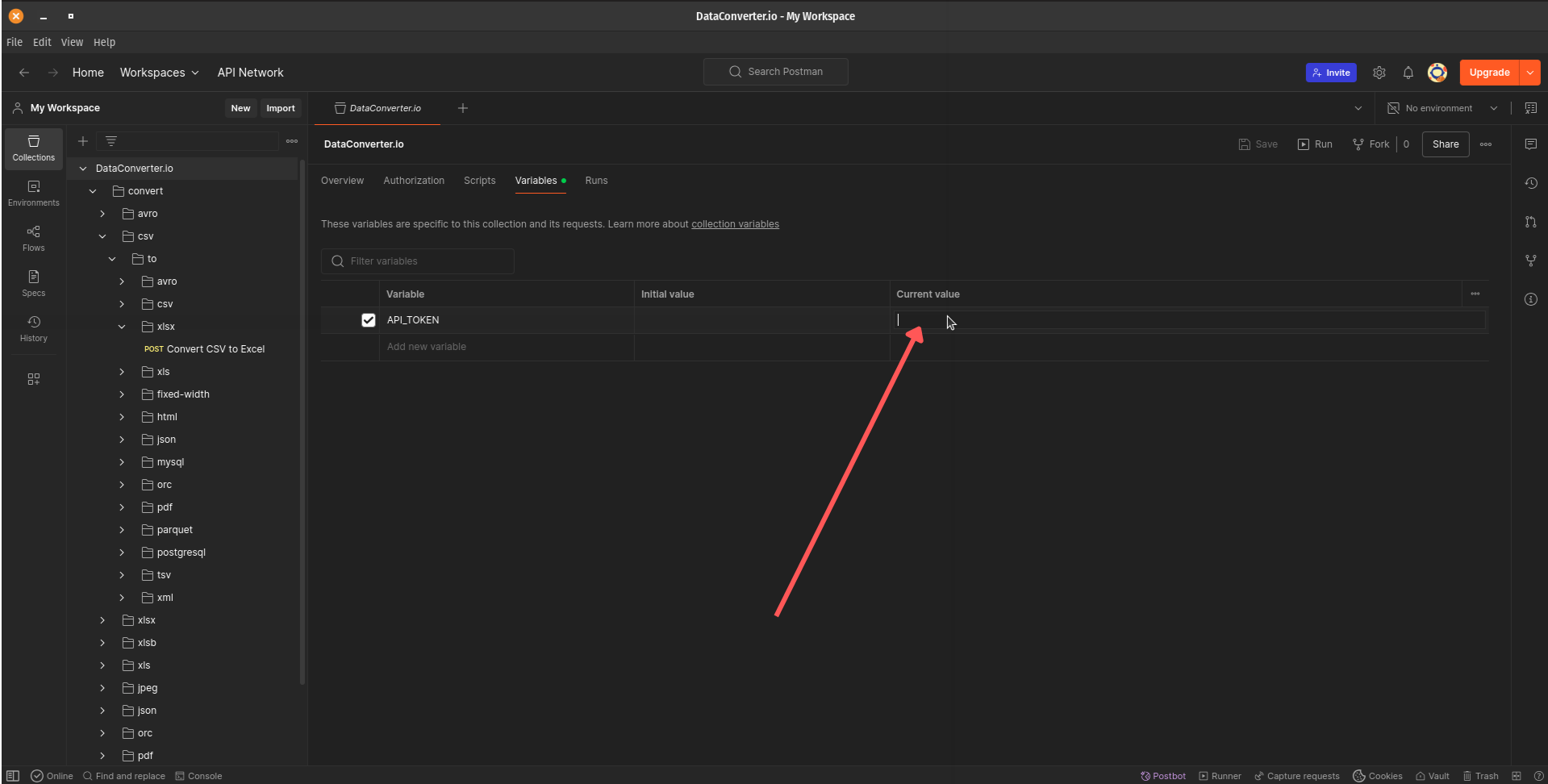Open the pull requests icon in right sidebar

pyautogui.click(x=1530, y=222)
